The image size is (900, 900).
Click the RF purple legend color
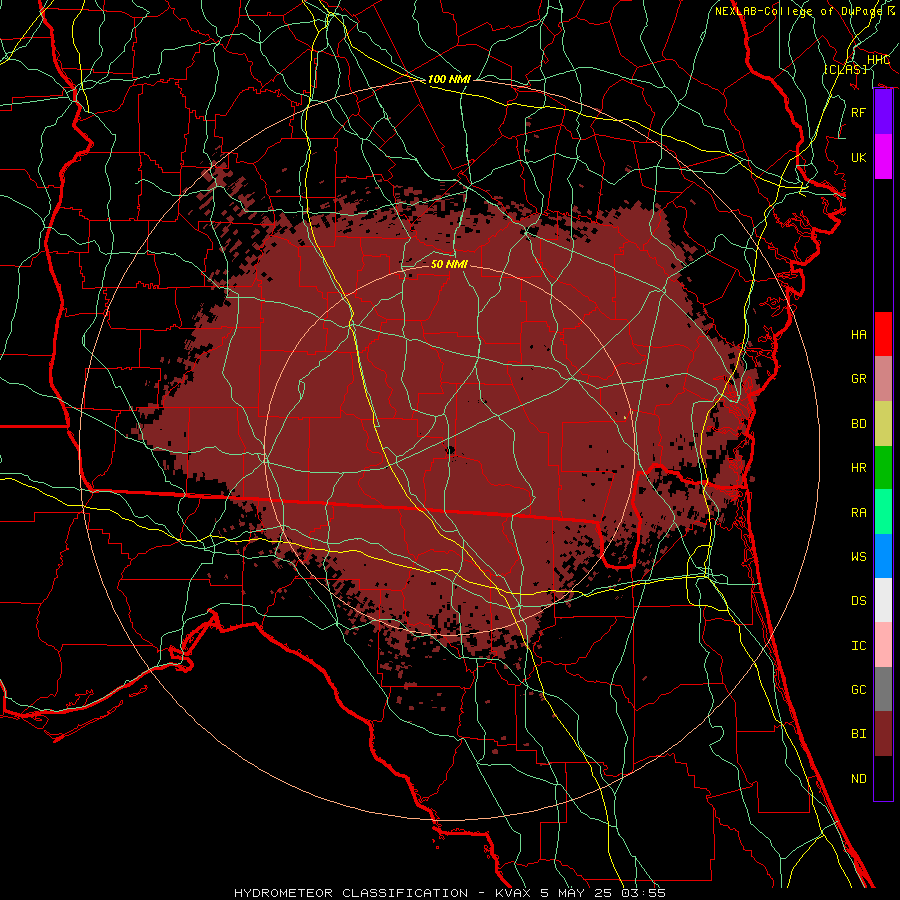coord(883,112)
